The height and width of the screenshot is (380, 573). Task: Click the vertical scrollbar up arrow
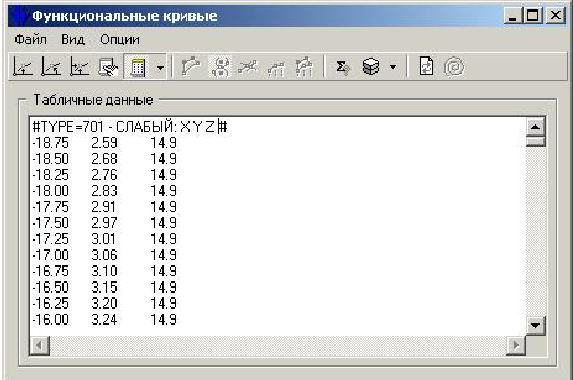[535, 127]
